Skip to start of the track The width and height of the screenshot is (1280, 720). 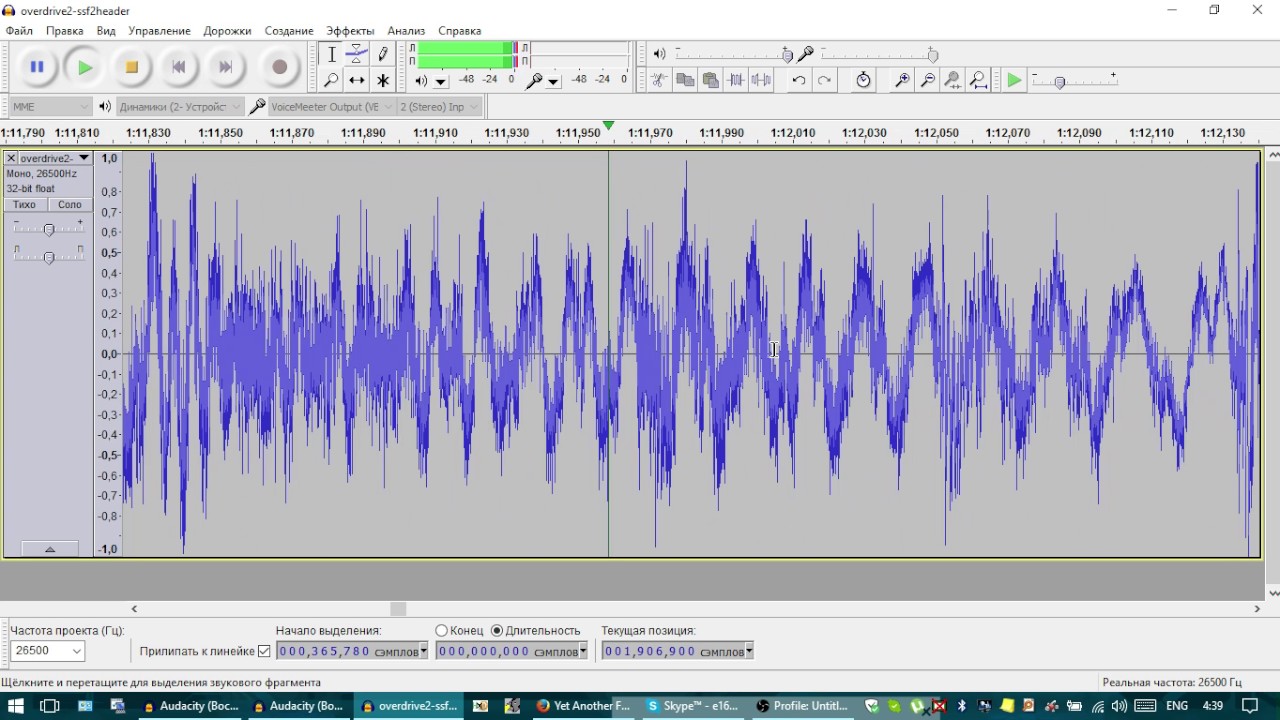pos(179,67)
